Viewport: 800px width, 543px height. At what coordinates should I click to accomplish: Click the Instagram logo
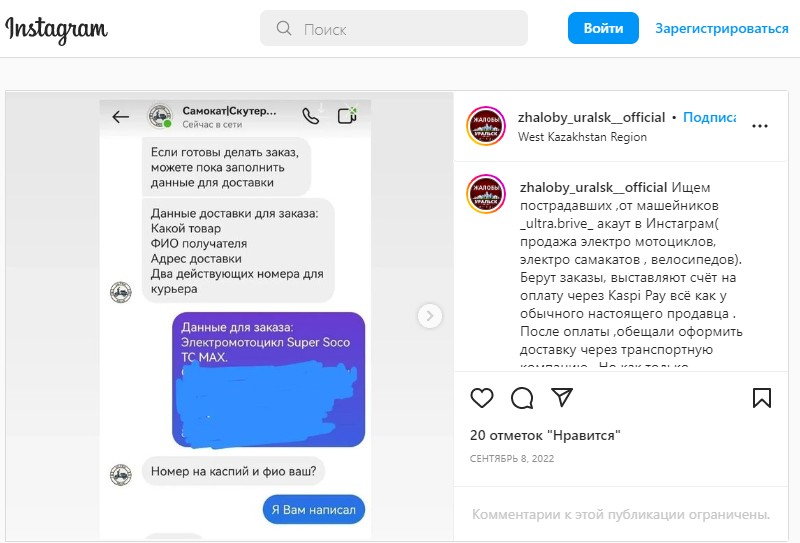56,29
